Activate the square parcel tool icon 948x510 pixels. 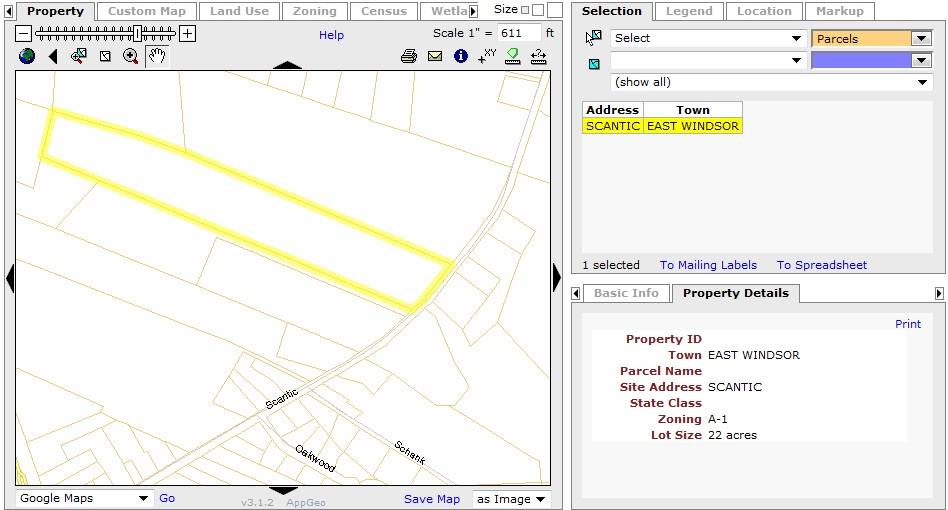click(x=105, y=56)
